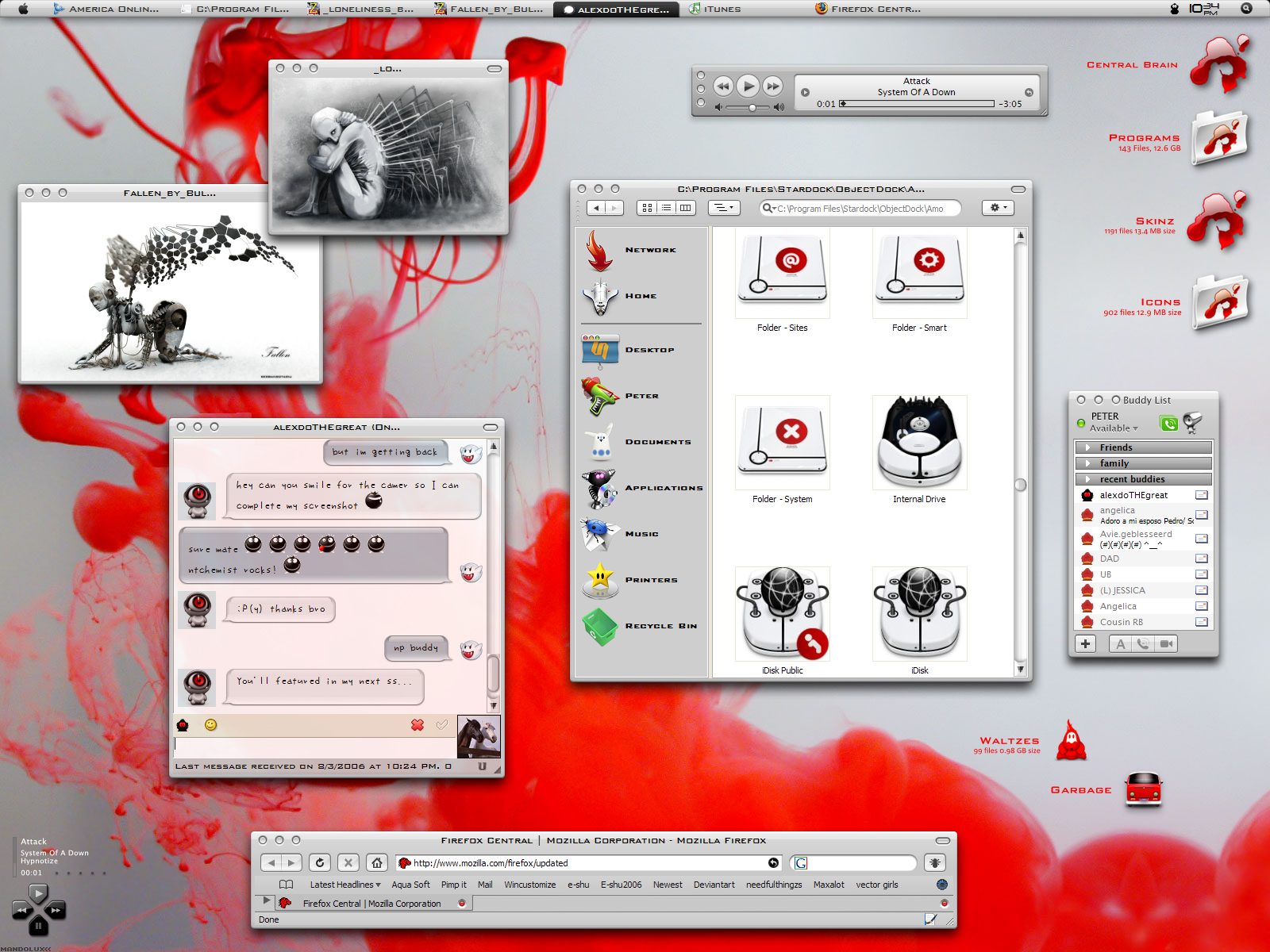Viewport: 1270px width, 952px height.
Task: Switch to iTunes in top taskbar
Action: 715,9
